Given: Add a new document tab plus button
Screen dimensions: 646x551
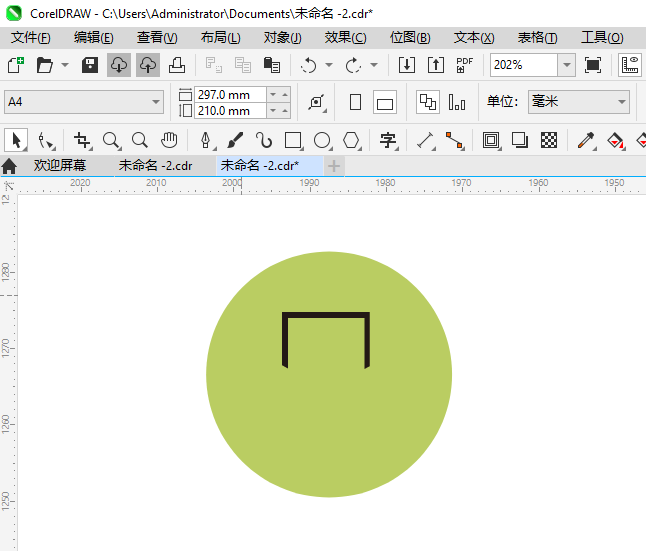Looking at the screenshot, I should coord(334,166).
